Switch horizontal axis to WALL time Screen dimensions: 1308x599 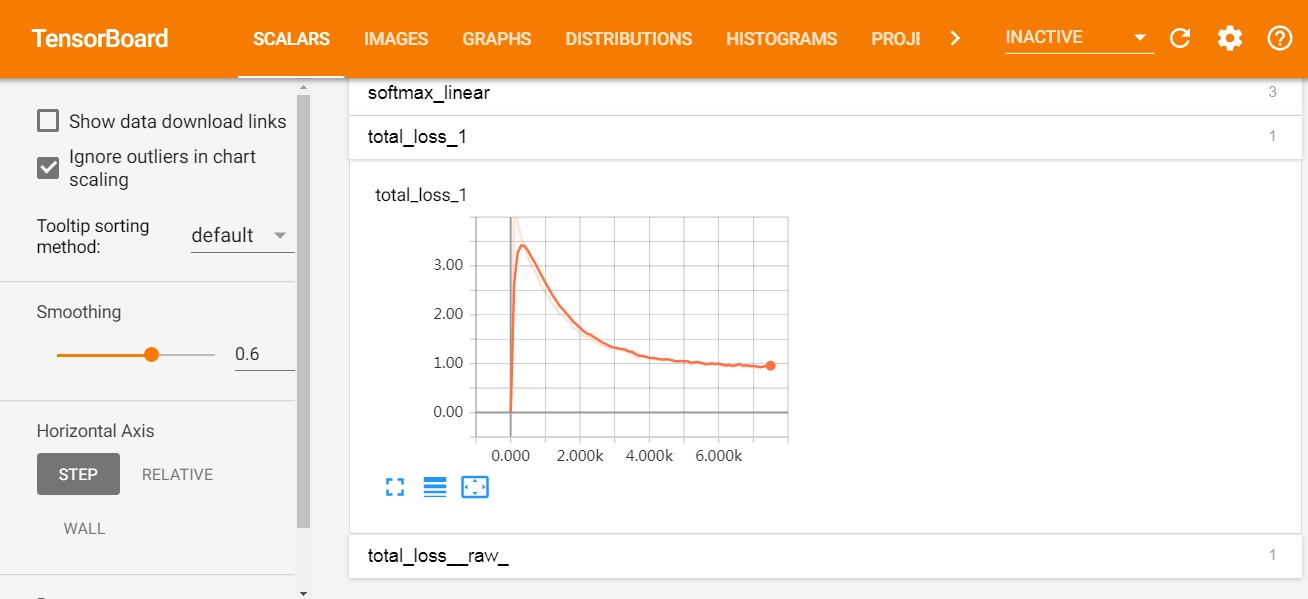point(84,528)
